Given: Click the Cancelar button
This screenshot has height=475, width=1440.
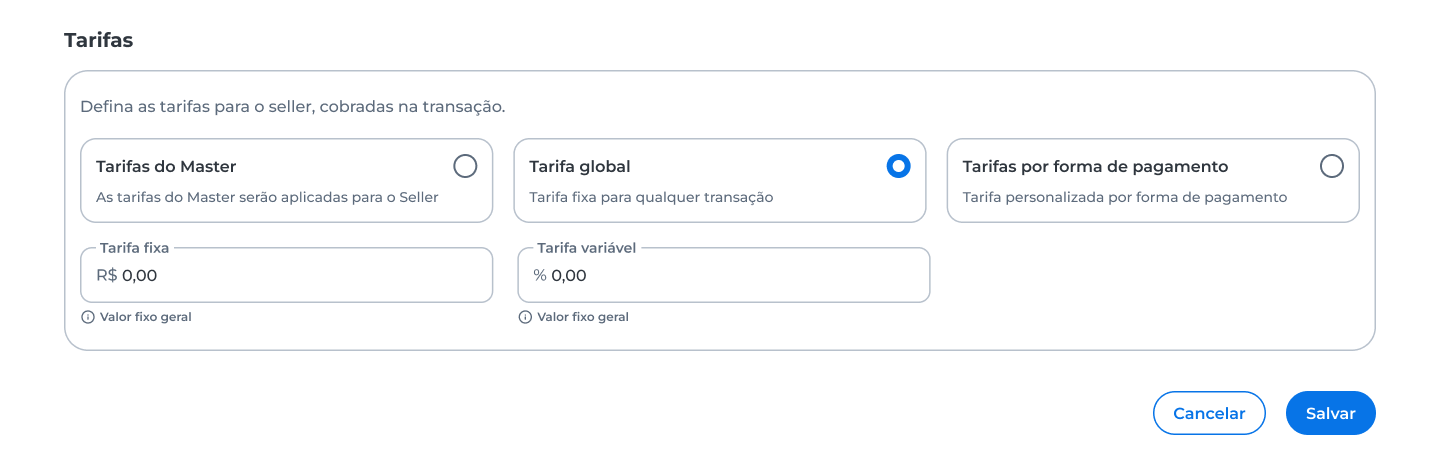Looking at the screenshot, I should (x=1209, y=413).
